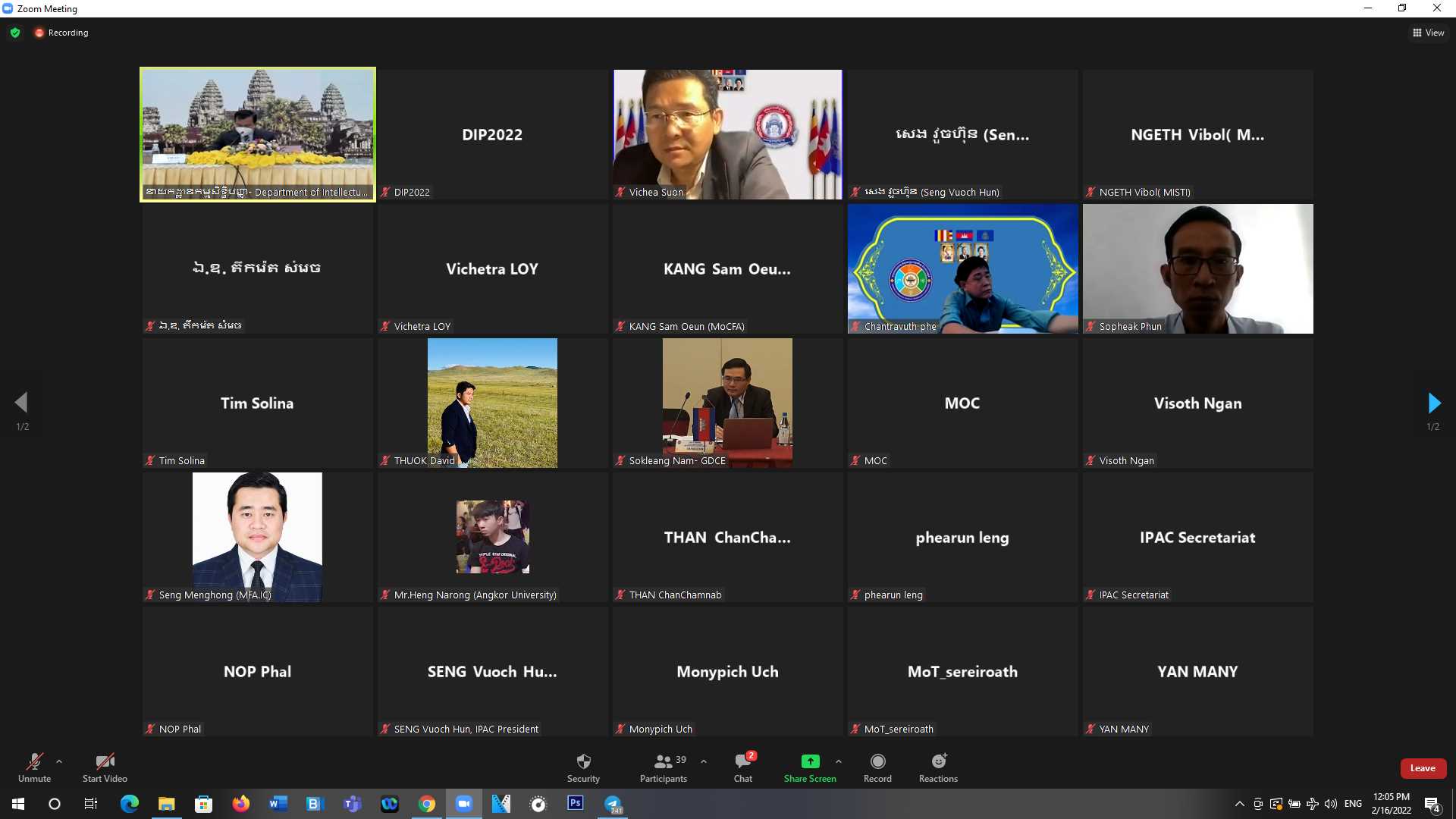1456x819 pixels.
Task: Select Mr.Heng Narong (Angkor University) tile
Action: pos(492,537)
